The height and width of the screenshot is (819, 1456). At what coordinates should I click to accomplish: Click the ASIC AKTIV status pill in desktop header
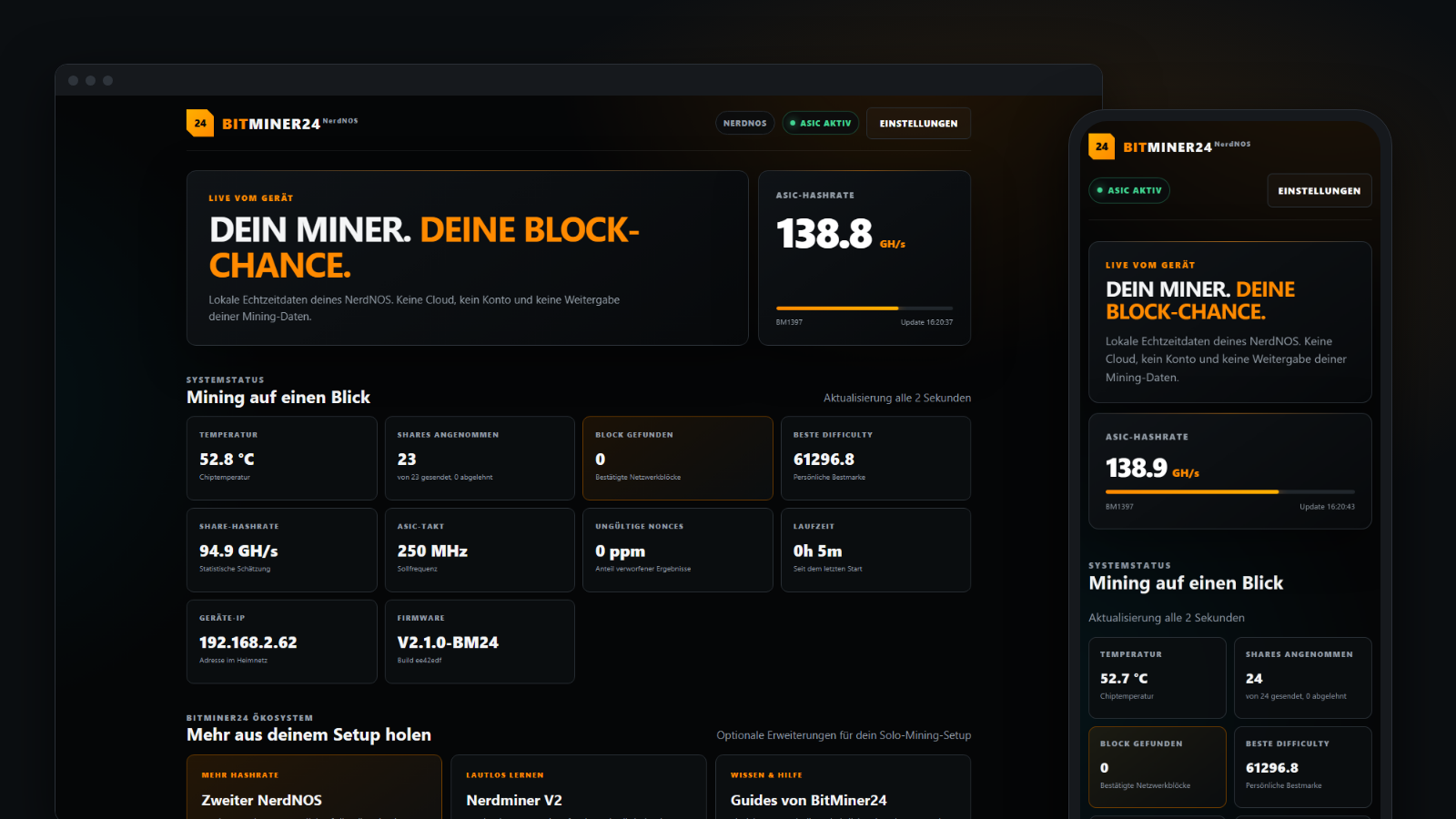[821, 123]
